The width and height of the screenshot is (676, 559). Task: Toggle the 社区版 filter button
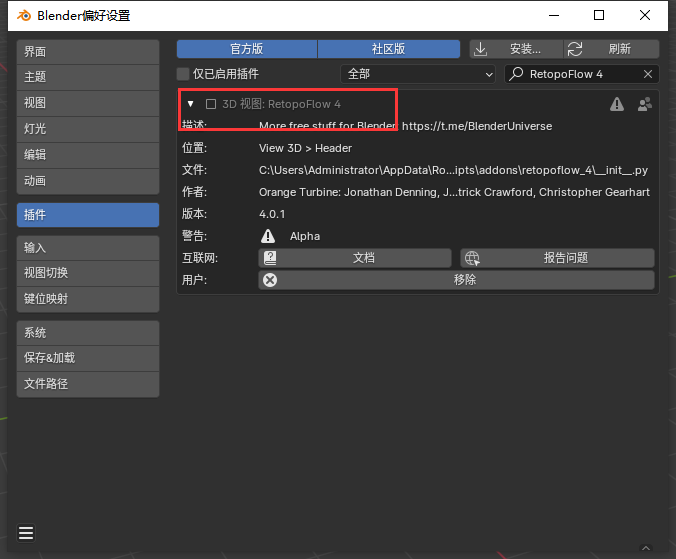389,49
